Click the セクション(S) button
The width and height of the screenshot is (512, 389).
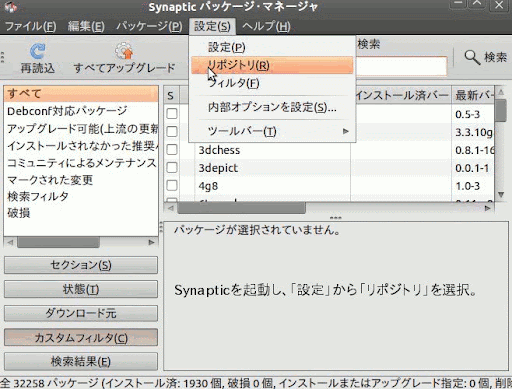click(81, 265)
